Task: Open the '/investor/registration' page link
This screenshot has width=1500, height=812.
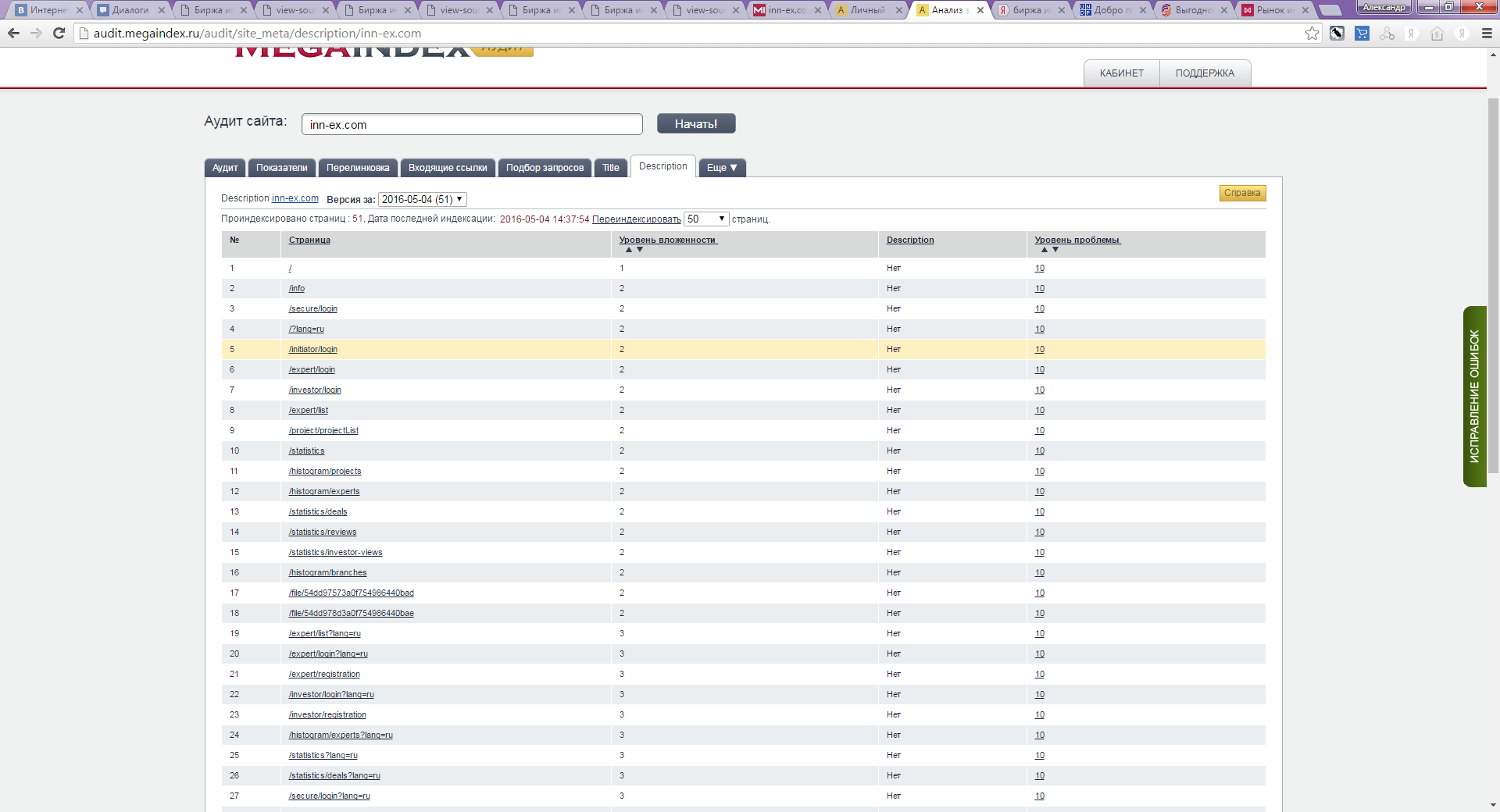Action: tap(327, 715)
